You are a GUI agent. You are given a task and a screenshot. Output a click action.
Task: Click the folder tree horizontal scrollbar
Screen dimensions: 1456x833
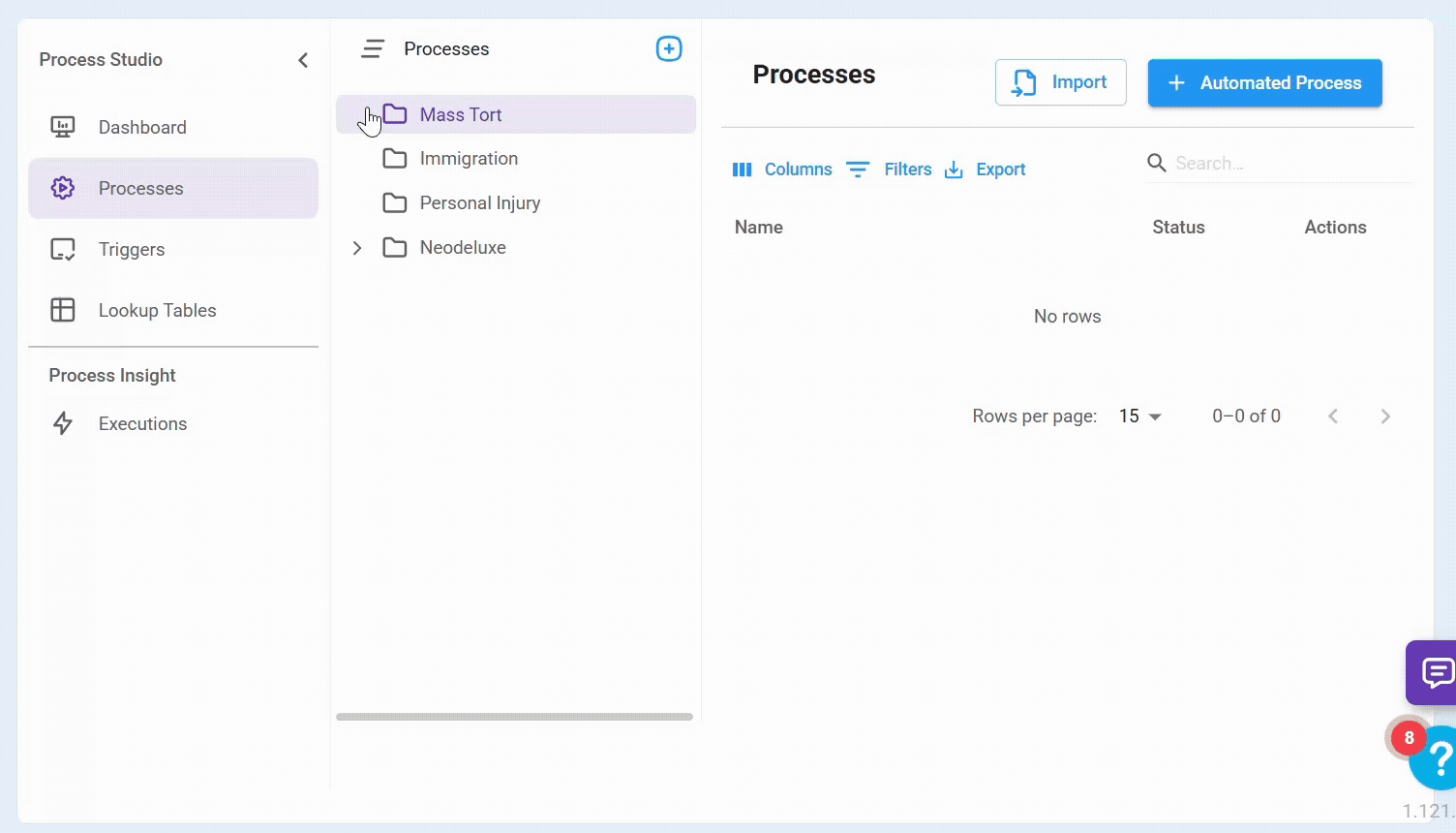tap(514, 717)
